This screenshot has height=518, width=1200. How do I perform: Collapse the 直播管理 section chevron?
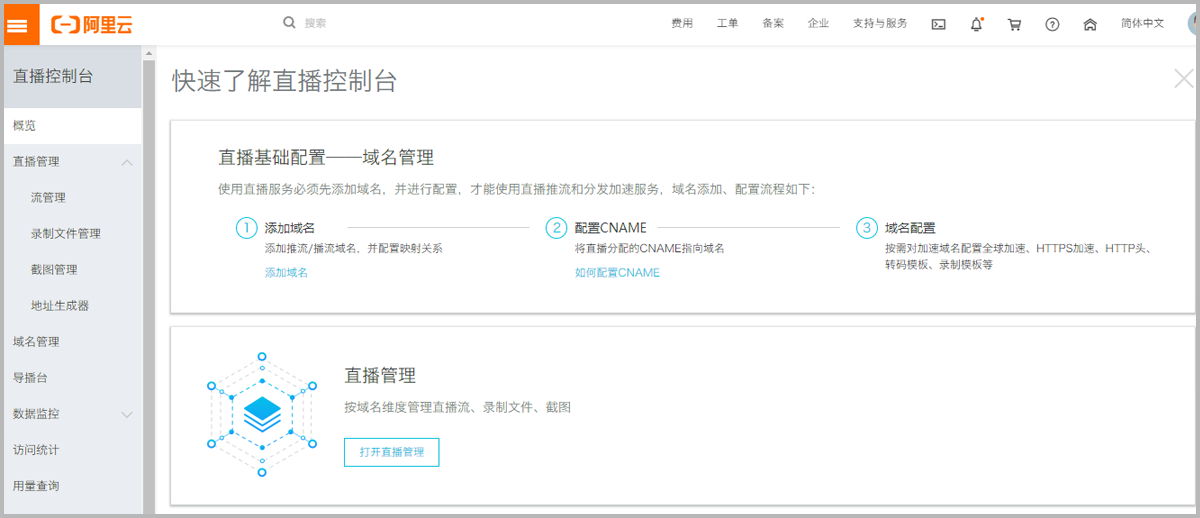[x=126, y=162]
